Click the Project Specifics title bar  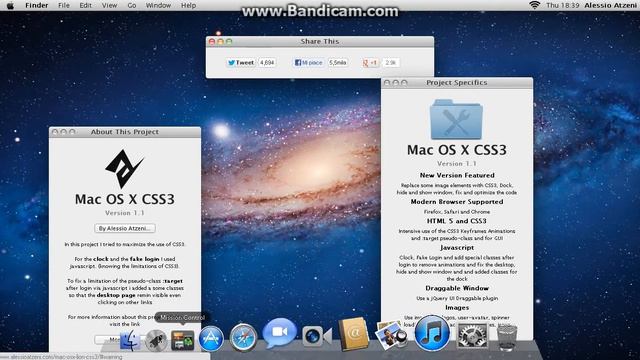coord(457,83)
